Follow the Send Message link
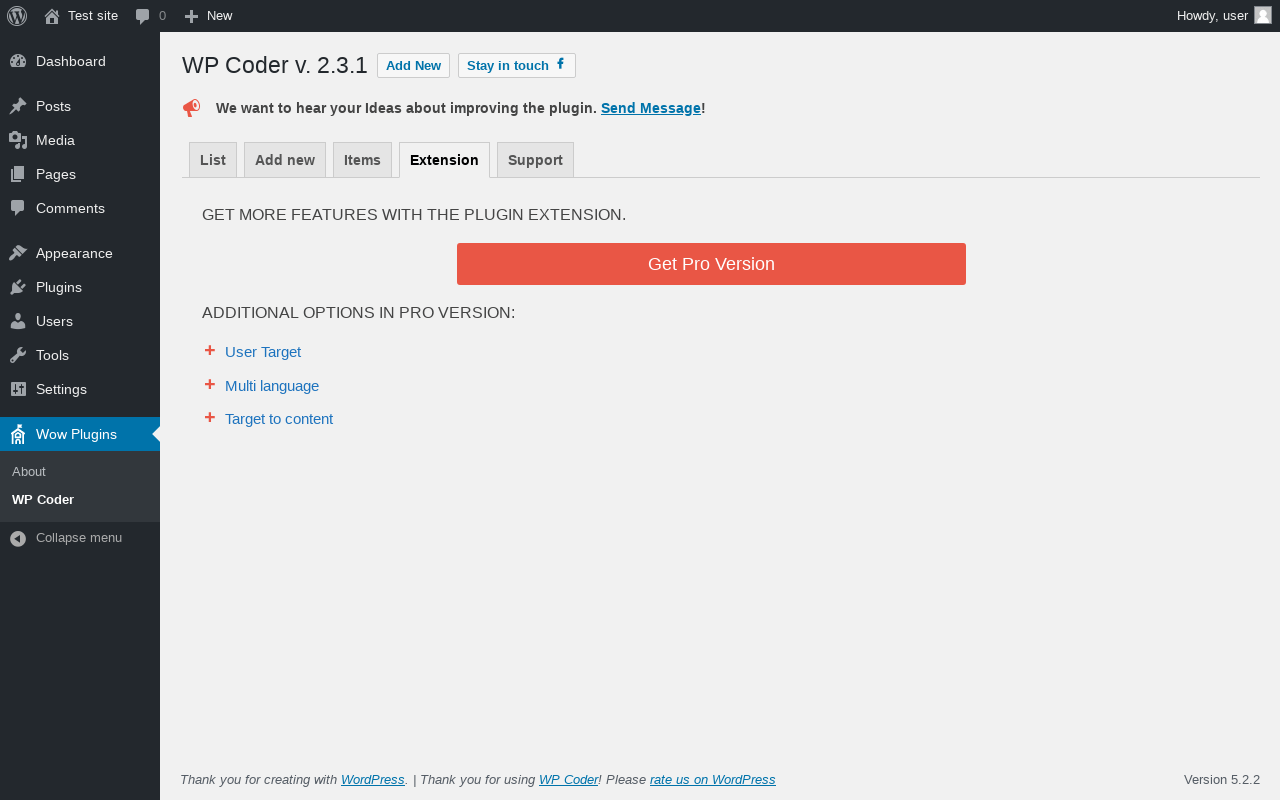 pyautogui.click(x=651, y=108)
